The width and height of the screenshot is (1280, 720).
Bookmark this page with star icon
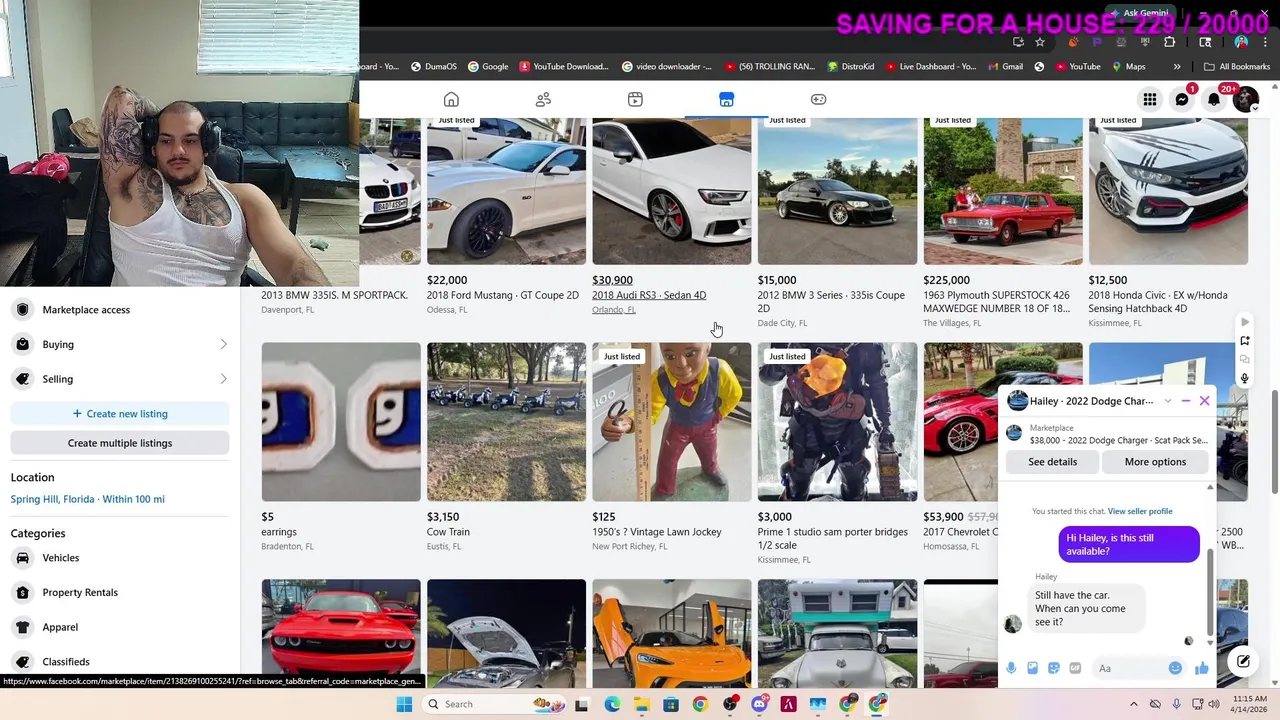(x=1040, y=42)
